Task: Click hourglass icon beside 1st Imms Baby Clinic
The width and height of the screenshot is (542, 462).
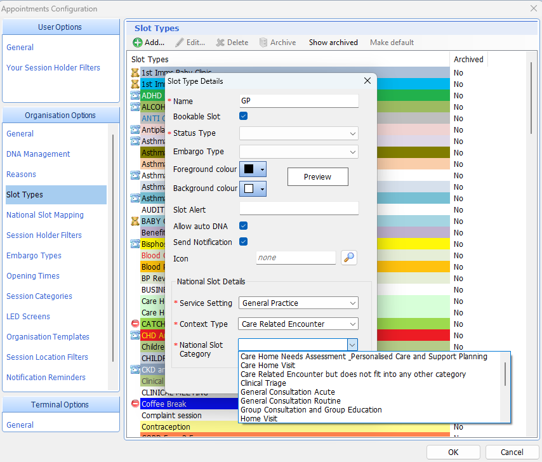Action: [135, 73]
